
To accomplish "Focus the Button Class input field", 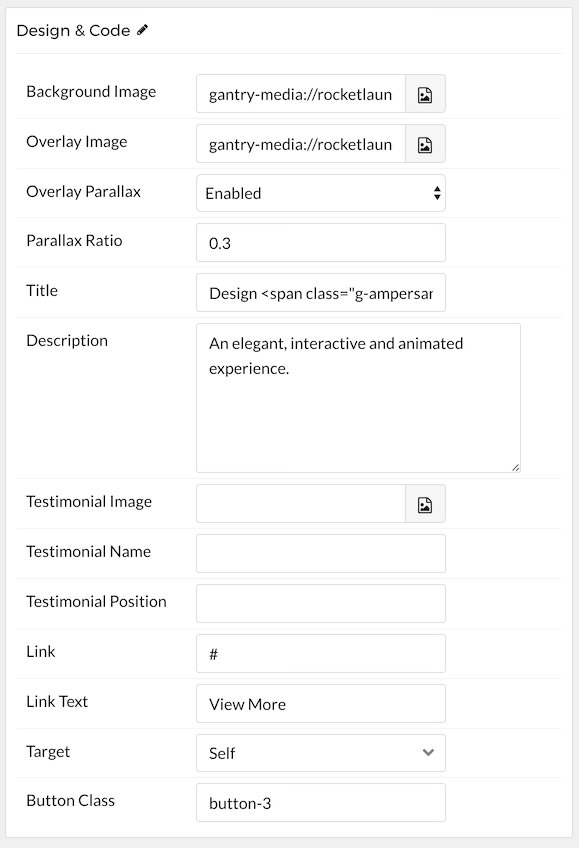I will point(321,803).
